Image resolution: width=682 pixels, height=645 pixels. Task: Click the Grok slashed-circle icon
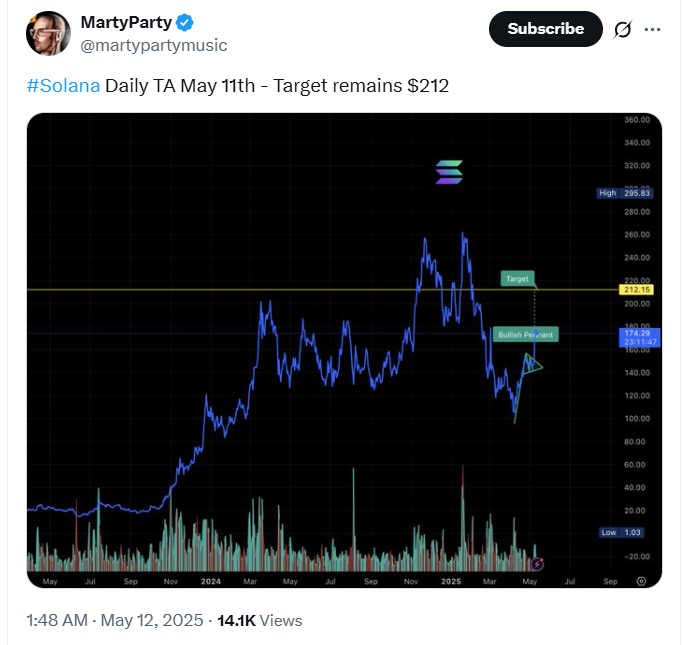[x=622, y=29]
